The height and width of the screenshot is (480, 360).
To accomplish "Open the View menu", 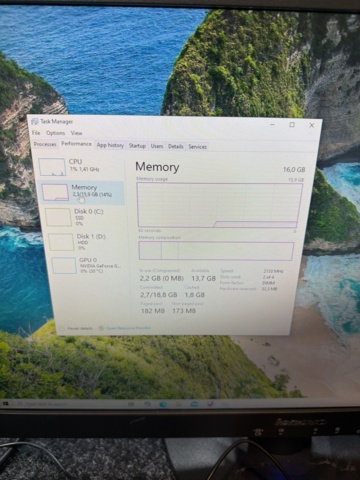I will pyautogui.click(x=76, y=133).
